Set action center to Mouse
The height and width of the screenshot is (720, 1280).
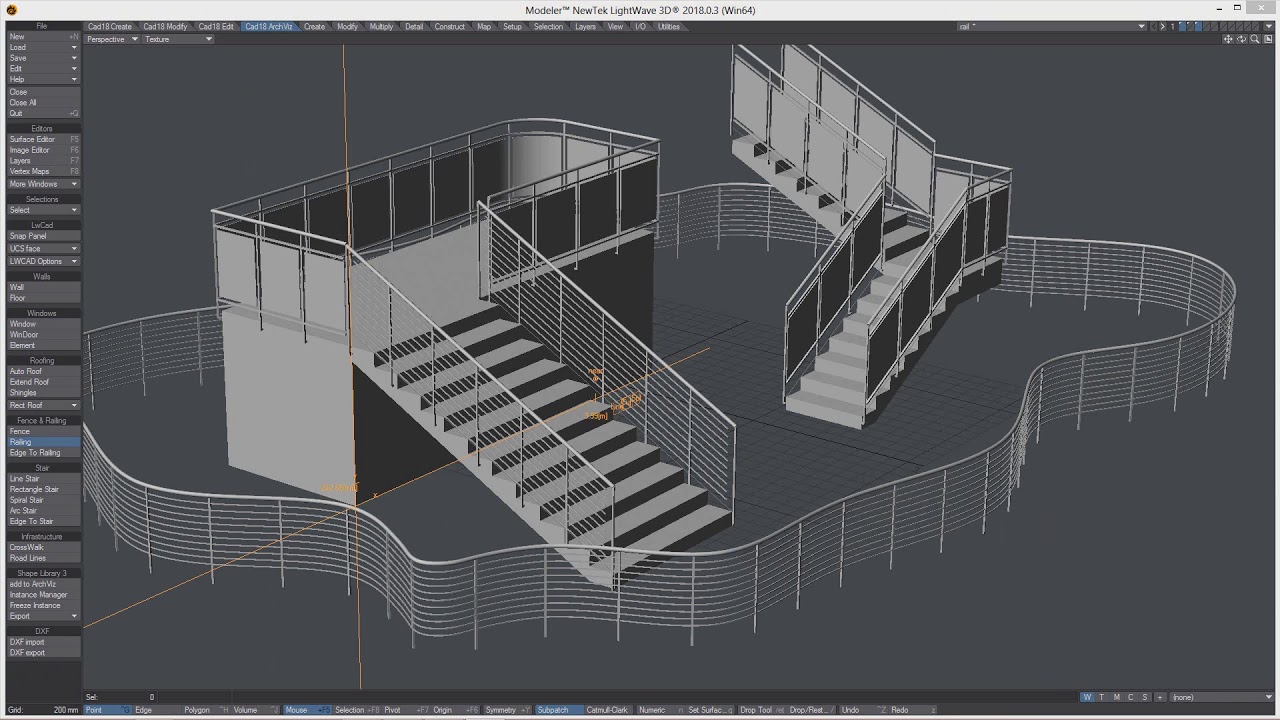[307, 710]
